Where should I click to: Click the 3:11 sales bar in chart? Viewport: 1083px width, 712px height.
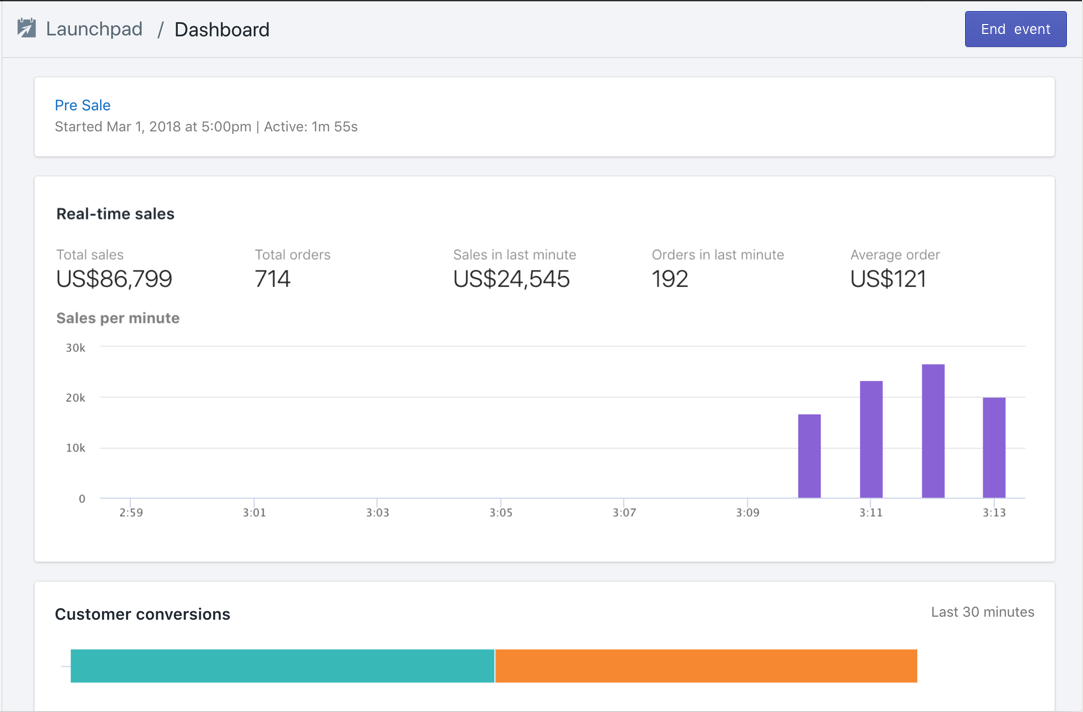click(871, 439)
